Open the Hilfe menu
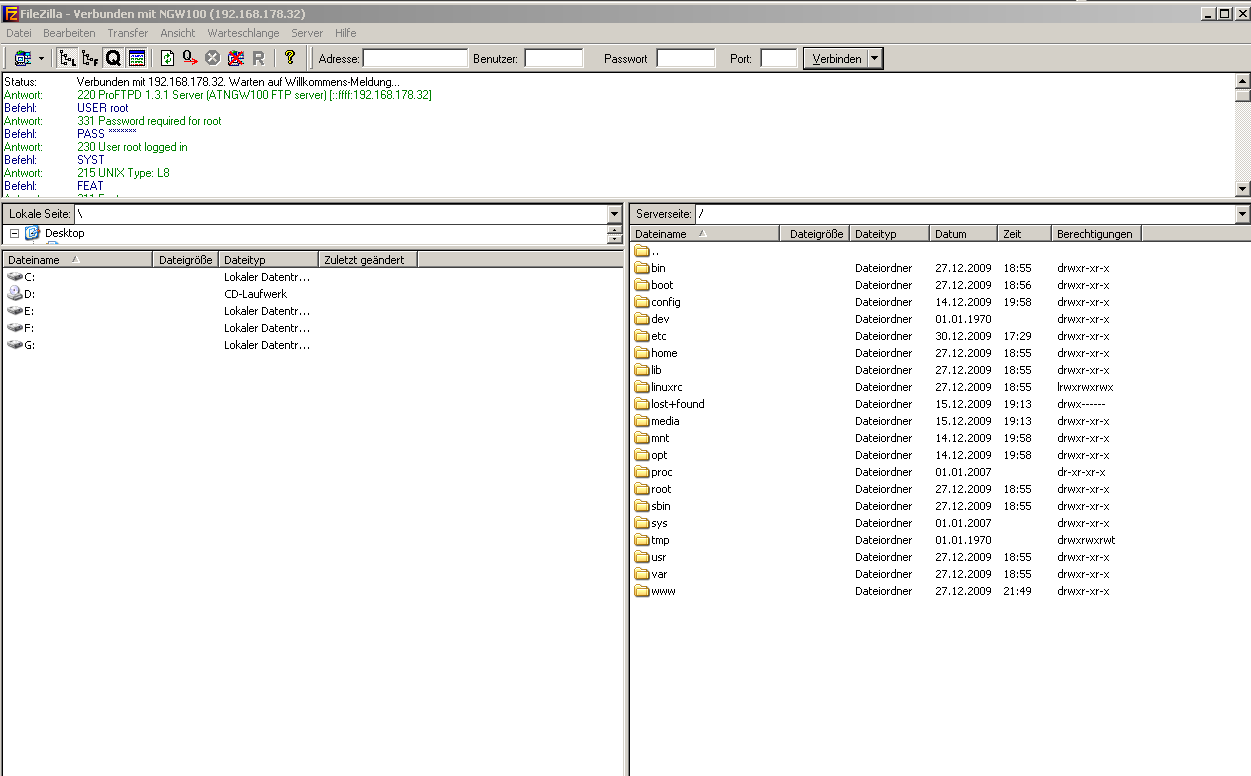 tap(345, 33)
